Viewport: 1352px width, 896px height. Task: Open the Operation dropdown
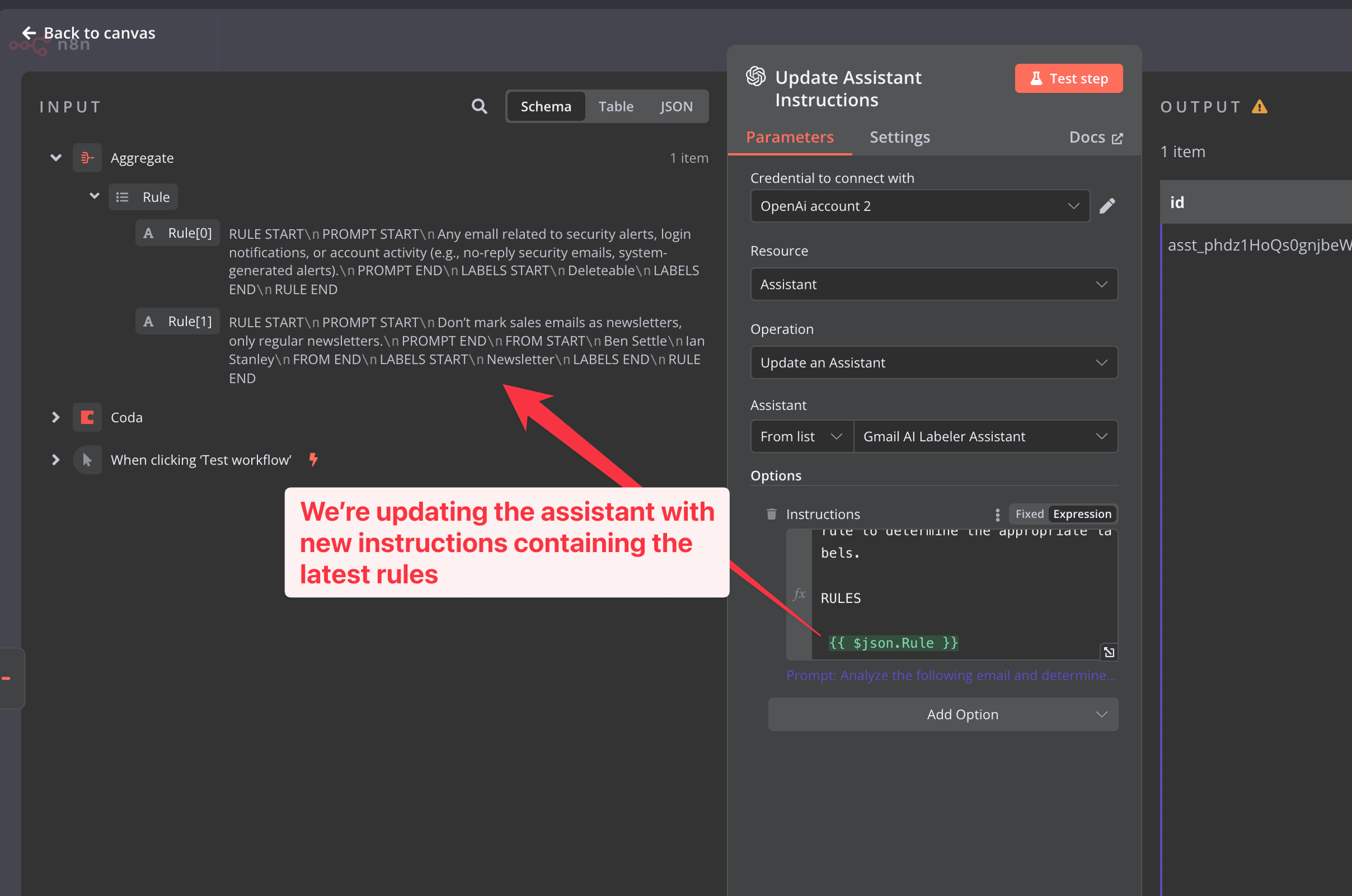(934, 362)
